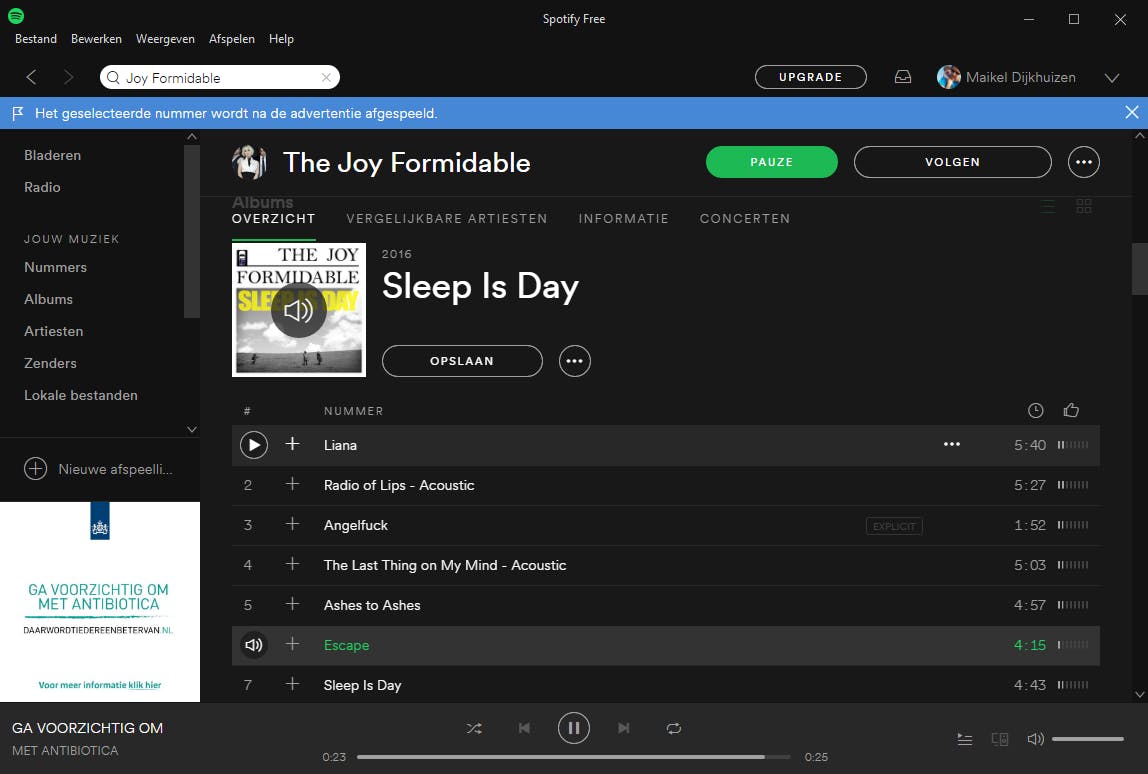The width and height of the screenshot is (1148, 774).
Task: Sort tracks by popularity thumbs-up icon
Action: pyautogui.click(x=1071, y=410)
